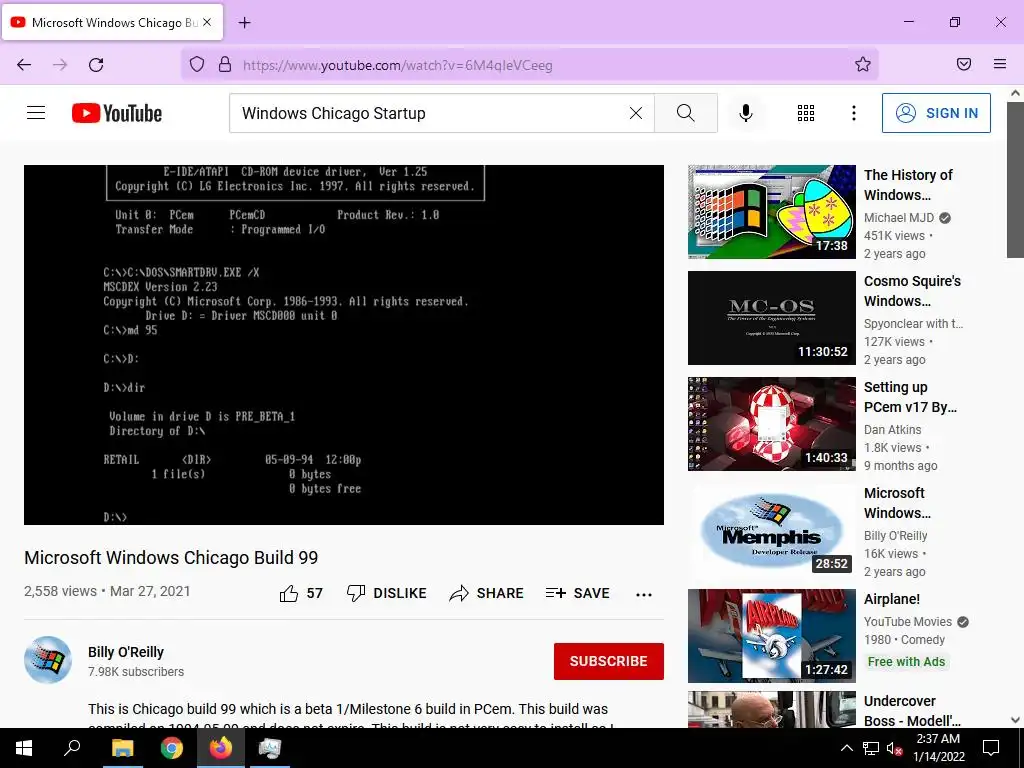The image size is (1024, 768).
Task: Click the Dan Atkins channel name
Action: coord(893,430)
